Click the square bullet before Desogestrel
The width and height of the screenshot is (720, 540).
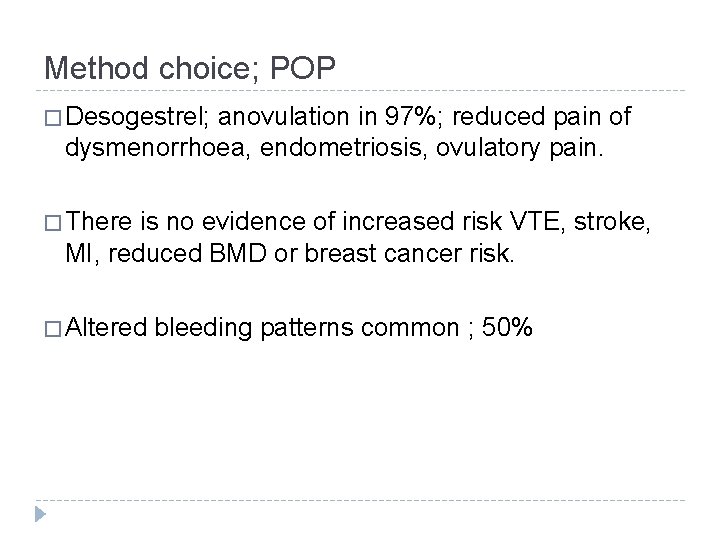click(53, 118)
